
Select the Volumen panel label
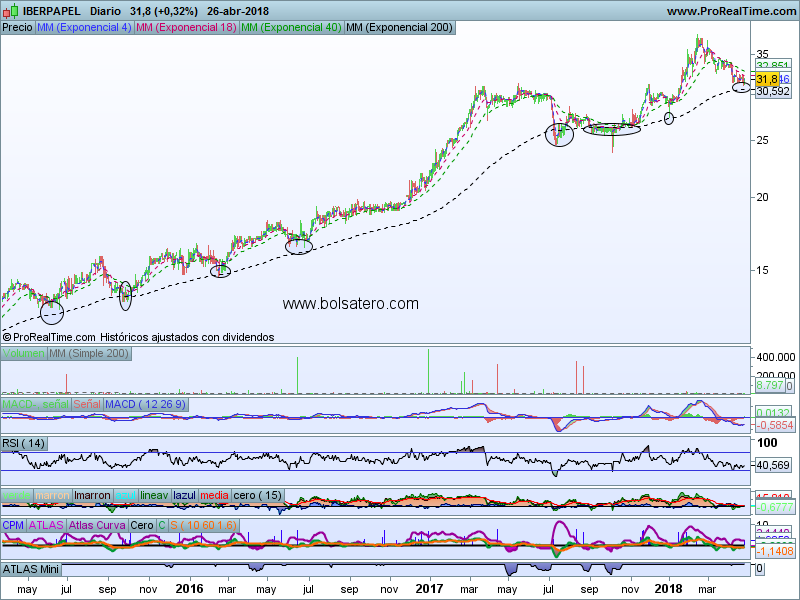24,354
